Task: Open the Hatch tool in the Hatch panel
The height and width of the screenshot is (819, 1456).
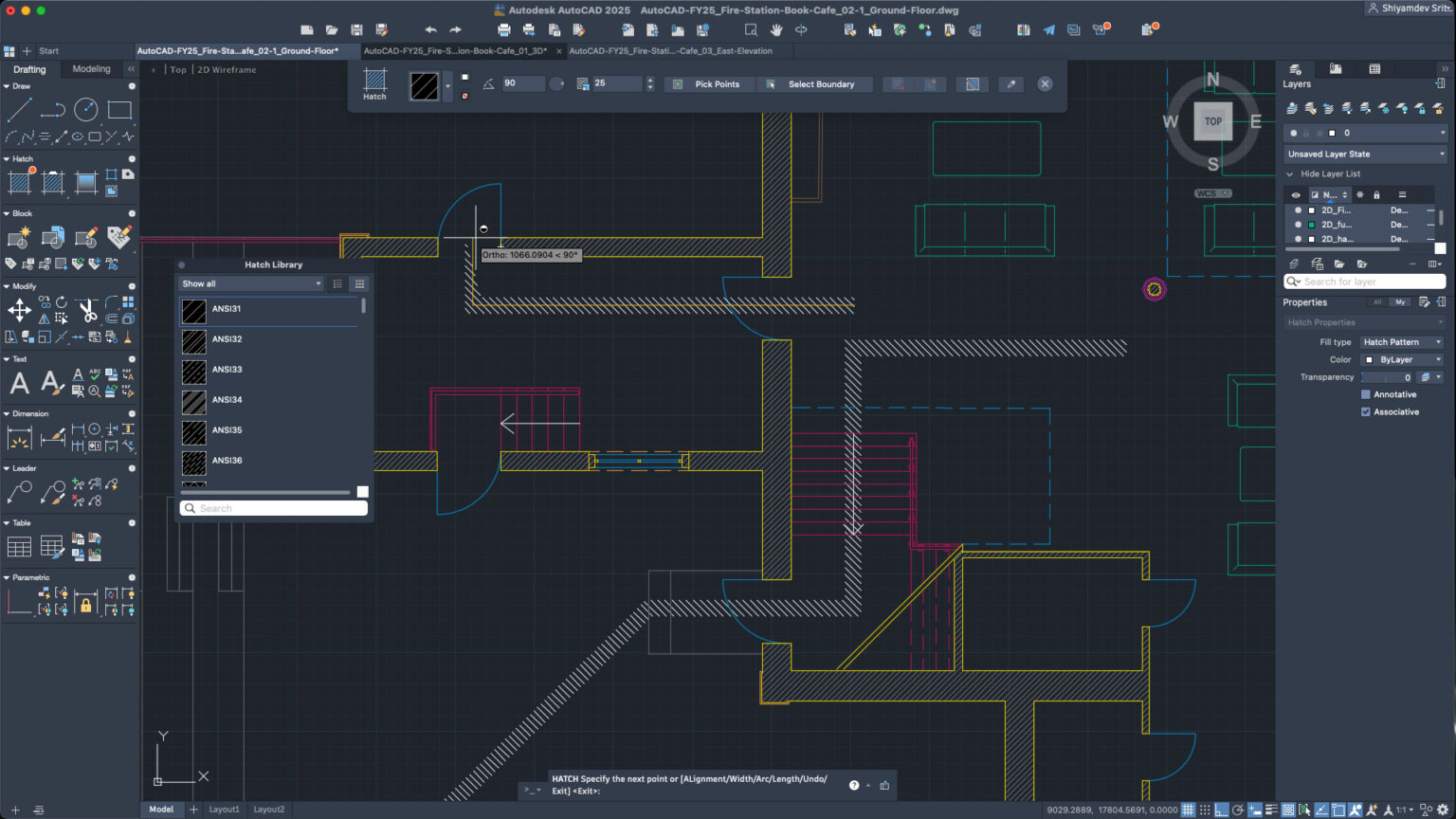Action: 19,181
